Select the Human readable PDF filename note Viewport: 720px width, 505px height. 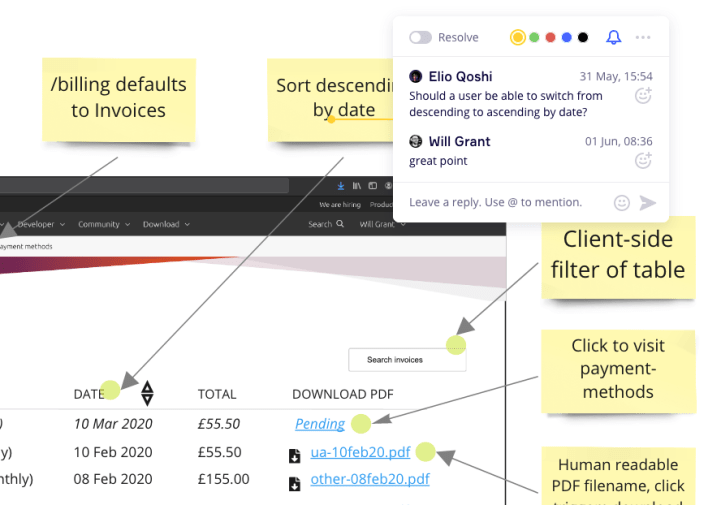(x=618, y=476)
